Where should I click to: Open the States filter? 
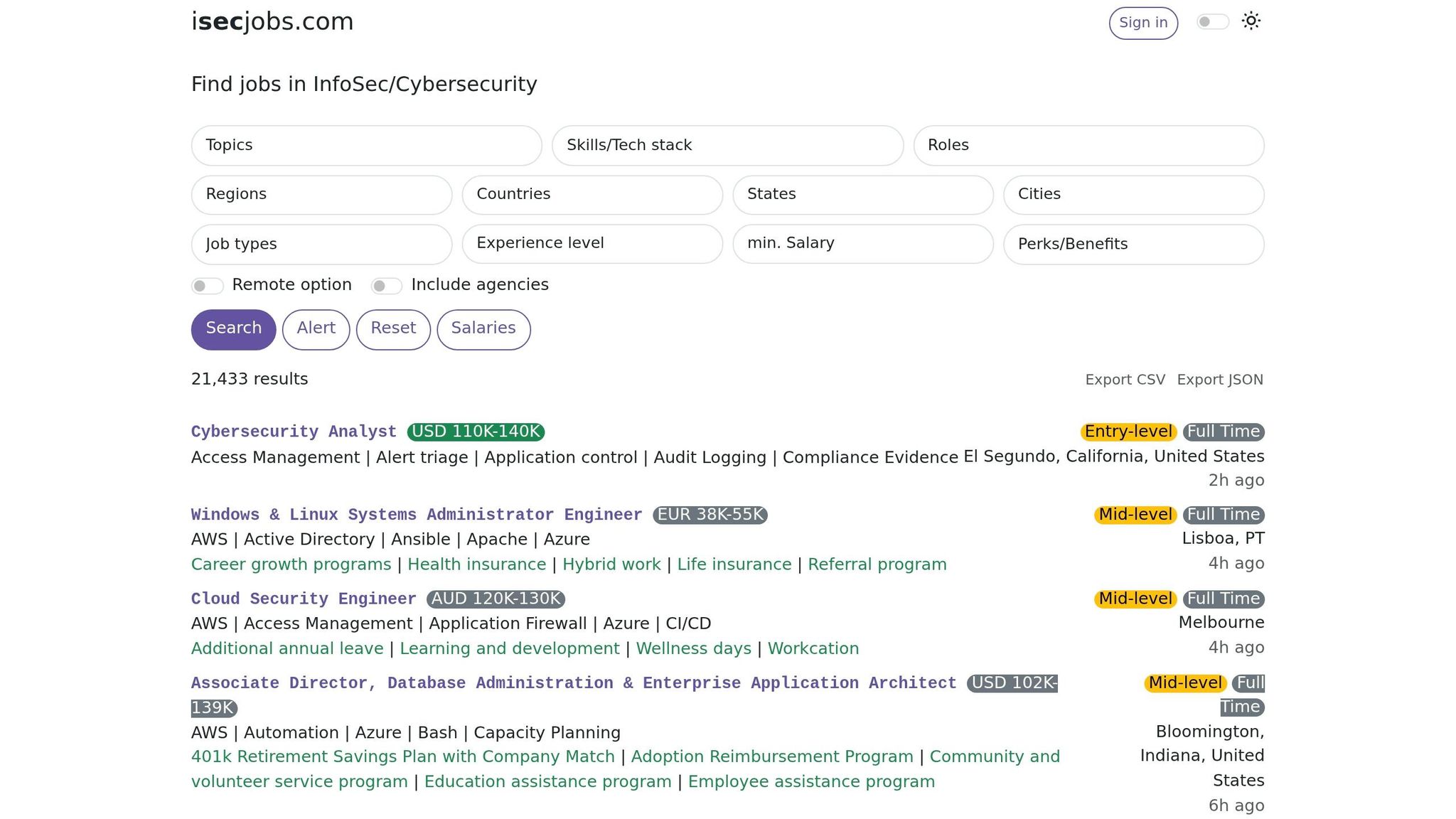863,195
